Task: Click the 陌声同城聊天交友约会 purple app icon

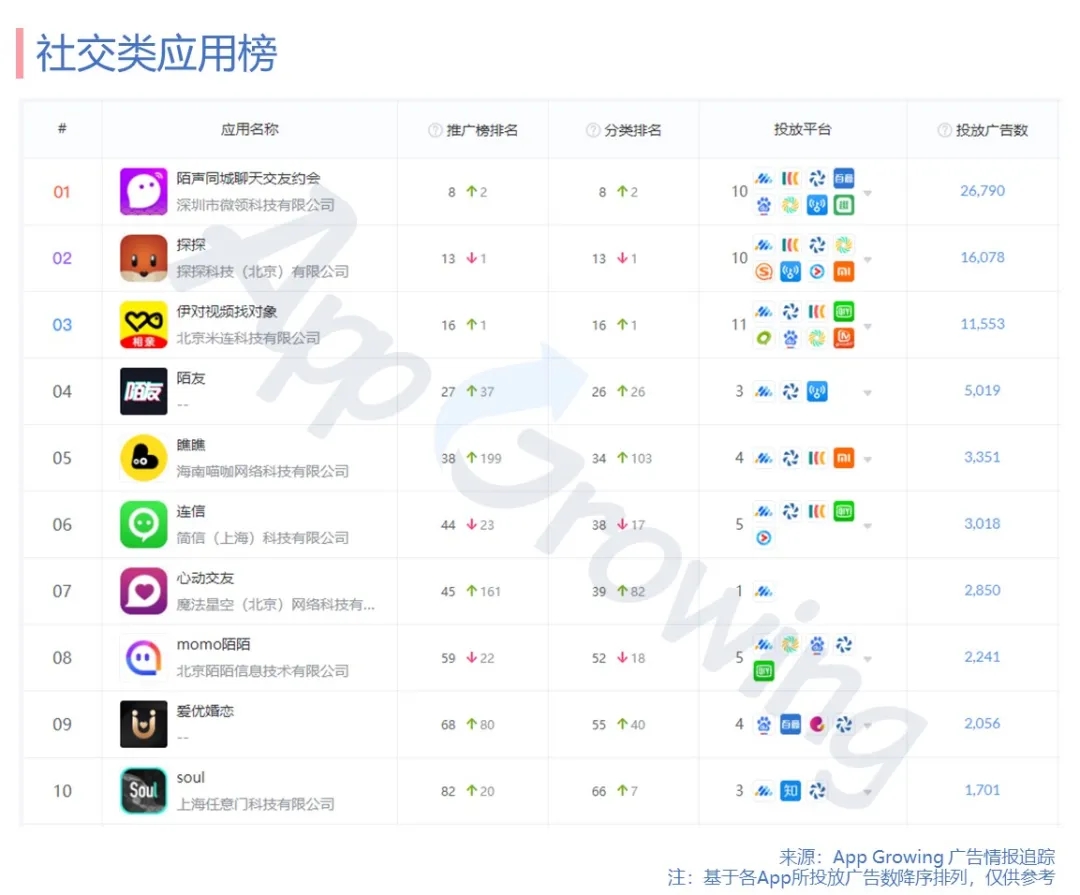Action: coord(143,192)
